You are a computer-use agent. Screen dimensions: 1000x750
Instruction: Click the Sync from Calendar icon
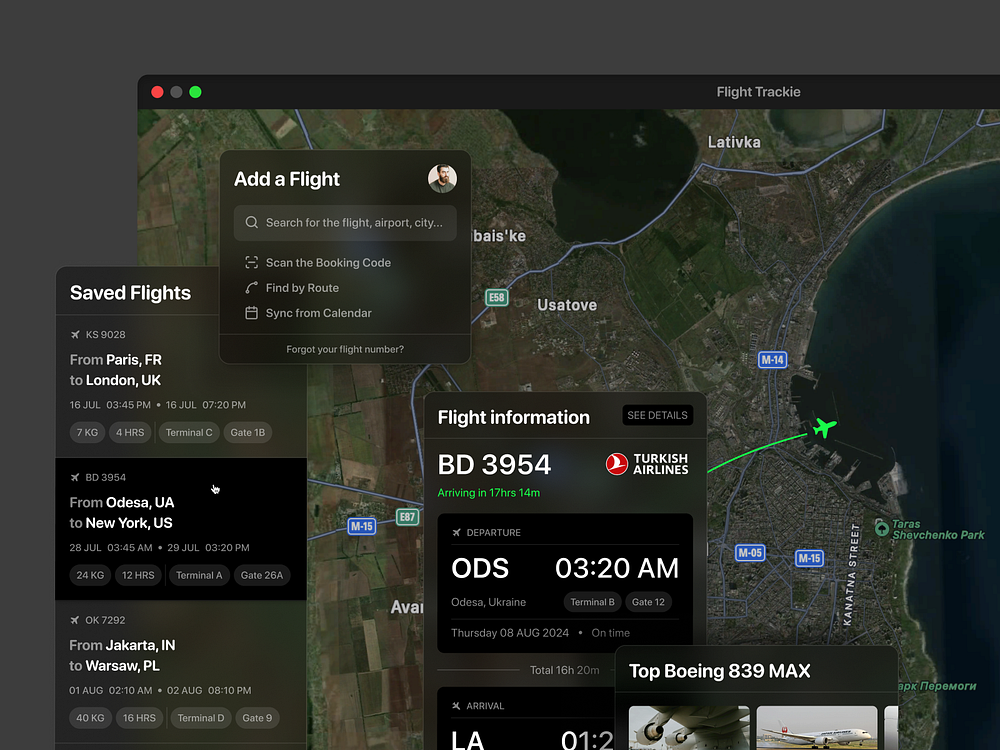click(x=252, y=313)
